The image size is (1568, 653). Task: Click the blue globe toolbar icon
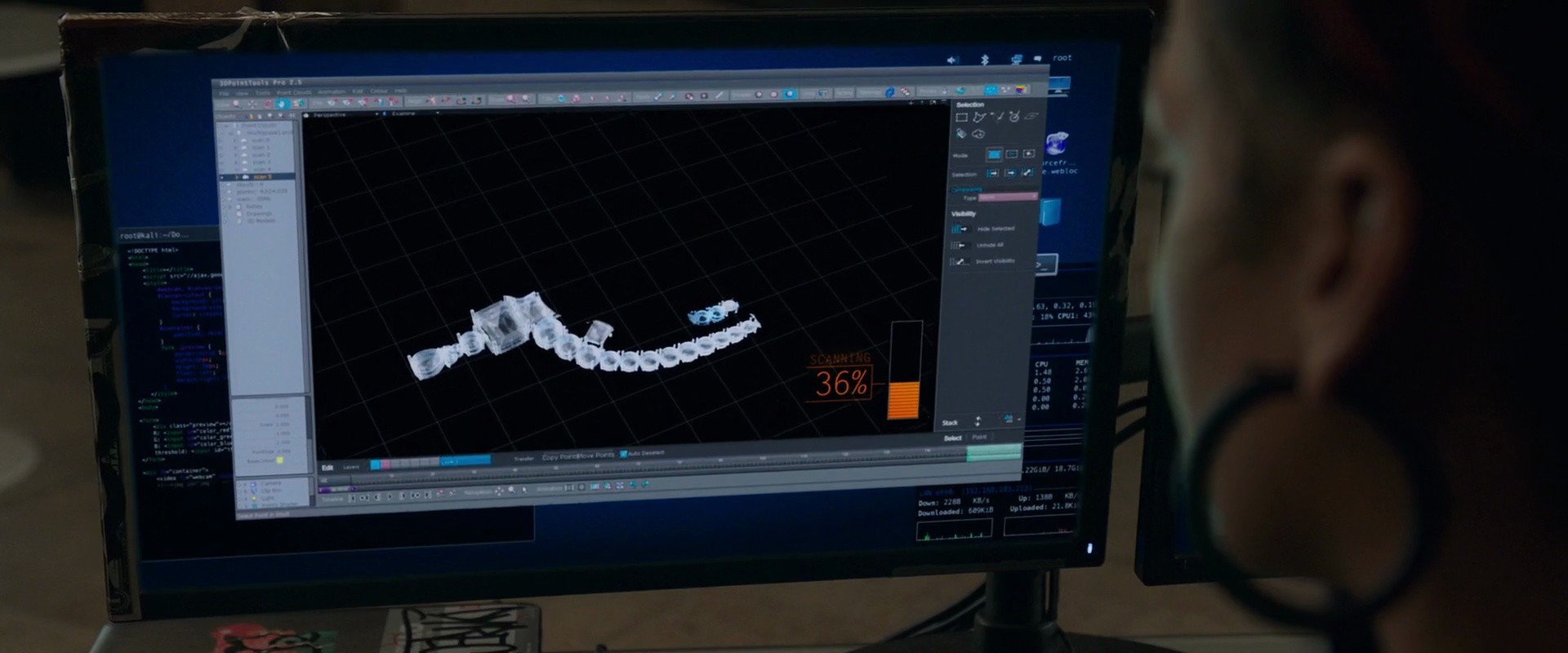click(890, 92)
